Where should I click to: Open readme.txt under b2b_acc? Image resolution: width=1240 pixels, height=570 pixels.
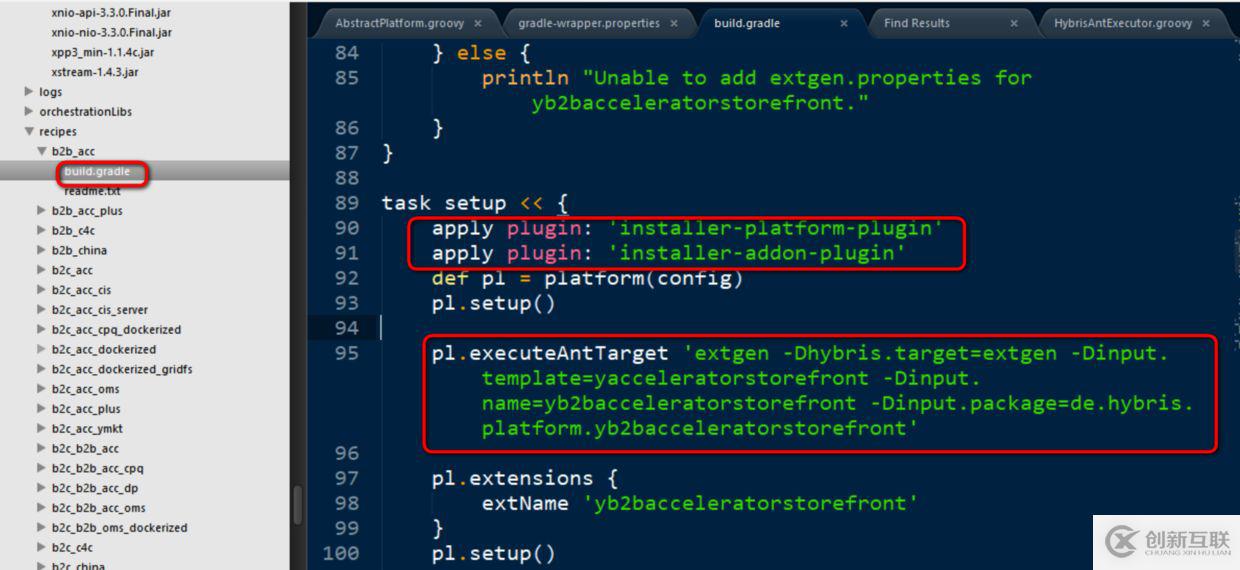pos(92,191)
